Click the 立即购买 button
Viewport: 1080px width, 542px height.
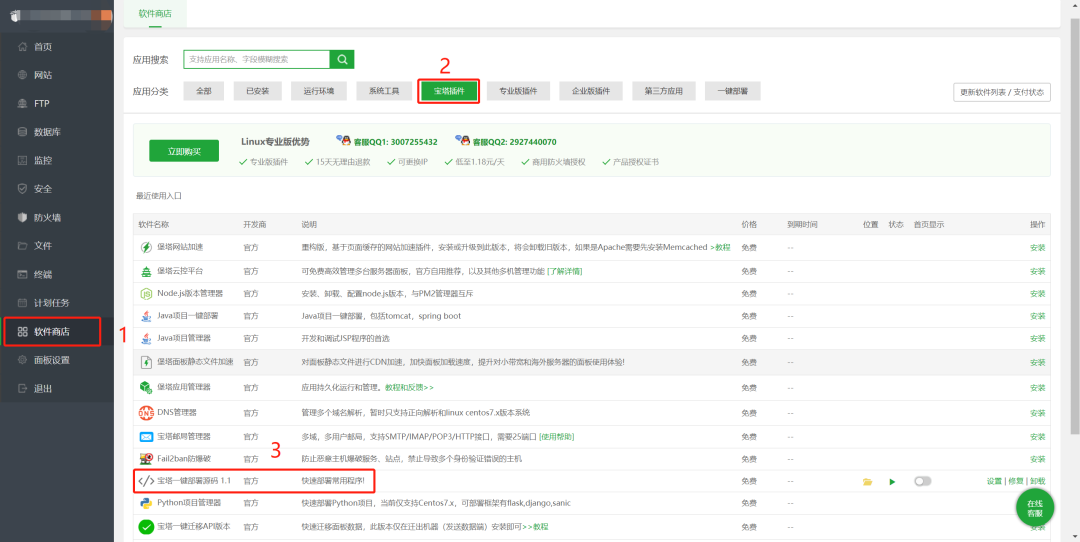coord(184,151)
